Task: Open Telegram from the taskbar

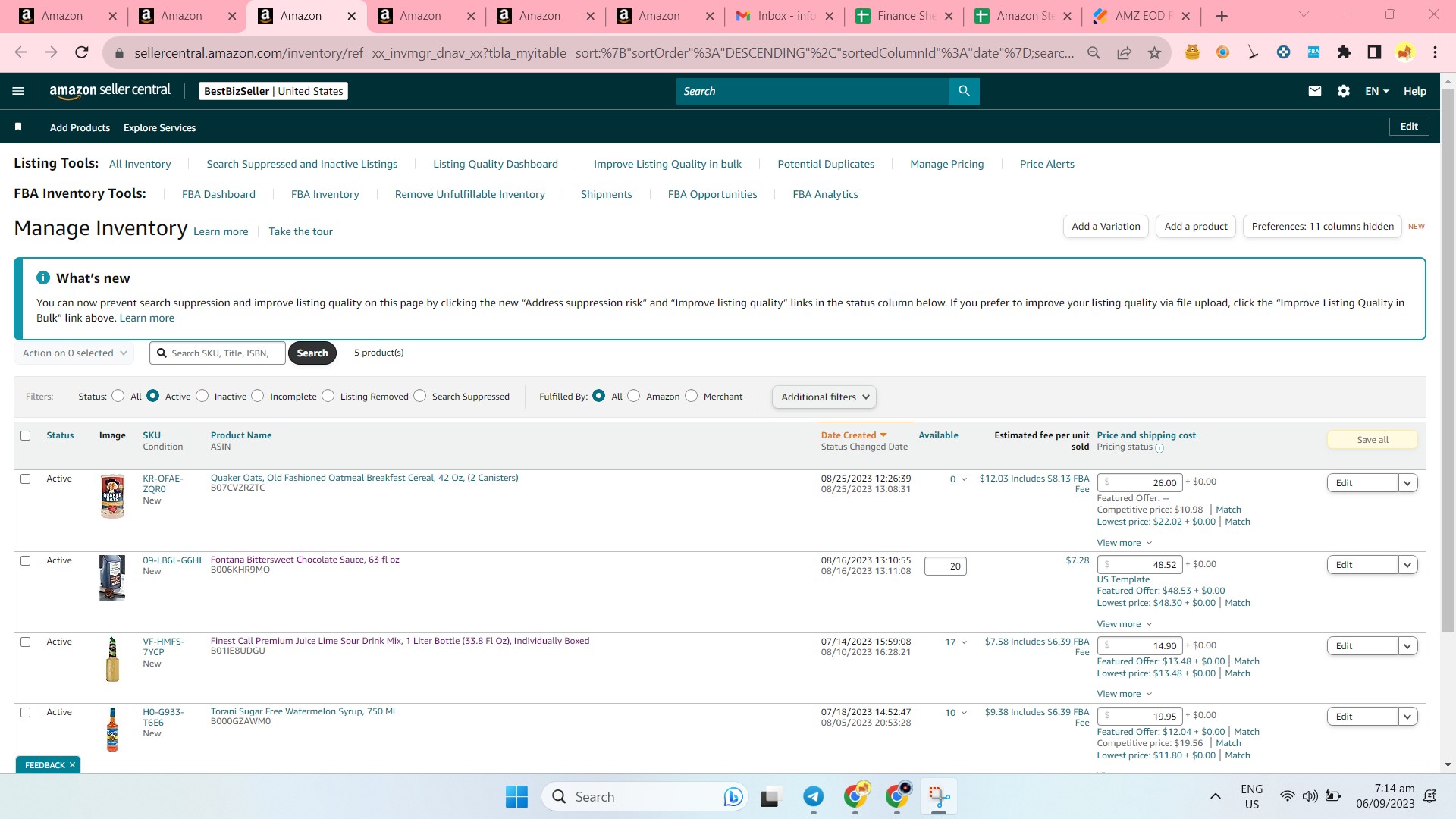Action: pyautogui.click(x=814, y=797)
